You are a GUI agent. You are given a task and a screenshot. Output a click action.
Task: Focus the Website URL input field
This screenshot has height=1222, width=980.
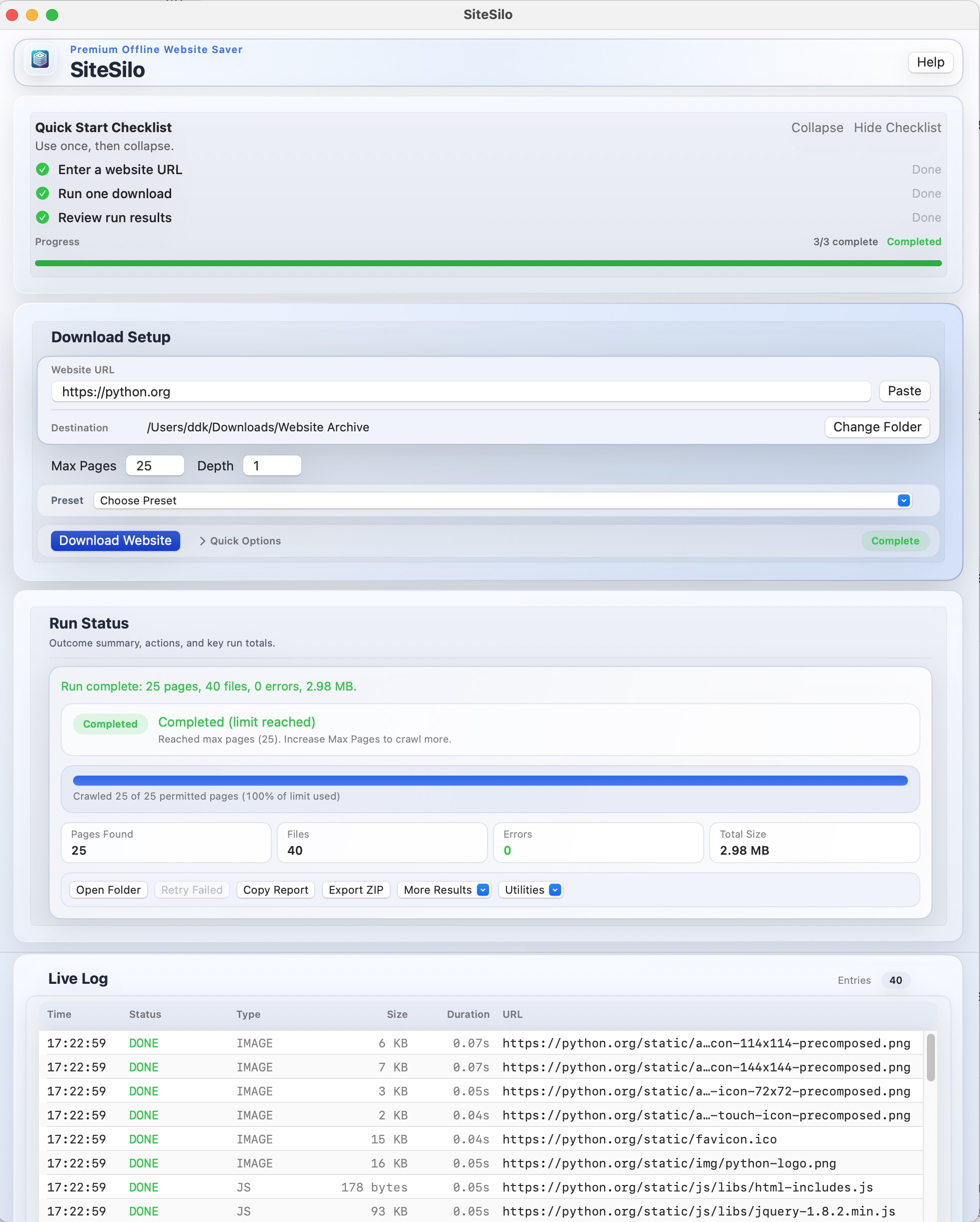pyautogui.click(x=461, y=391)
